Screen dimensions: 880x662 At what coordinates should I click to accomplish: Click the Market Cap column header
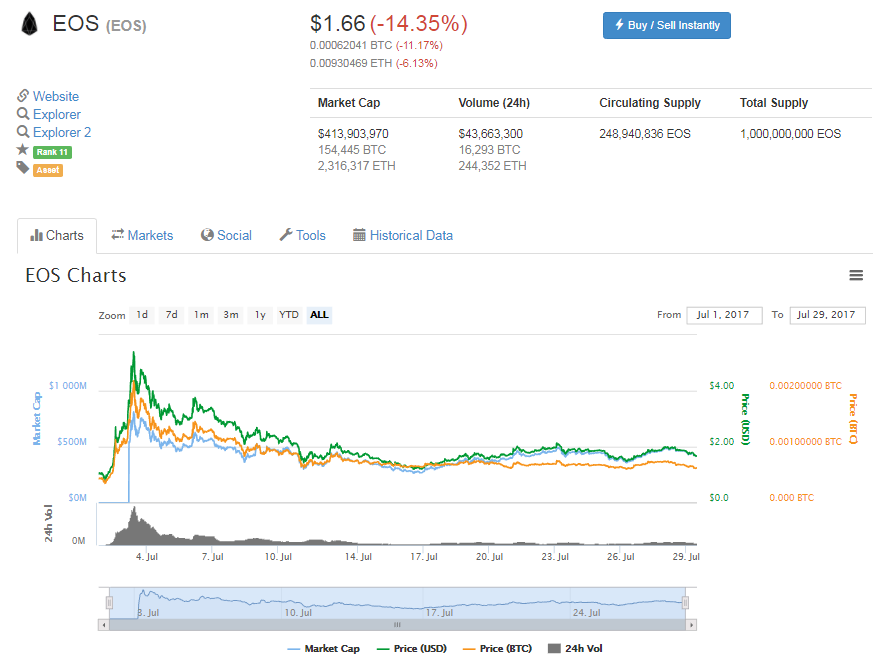pyautogui.click(x=349, y=103)
